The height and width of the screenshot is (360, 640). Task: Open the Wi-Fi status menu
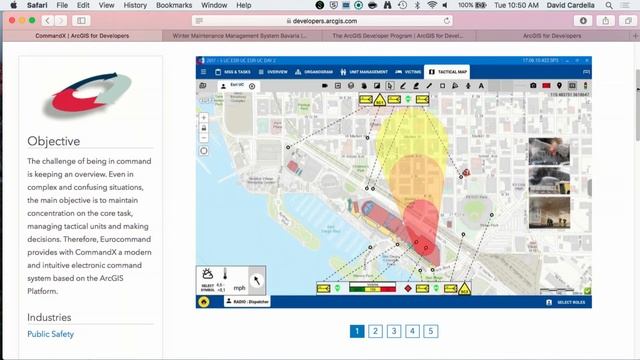click(x=431, y=5)
